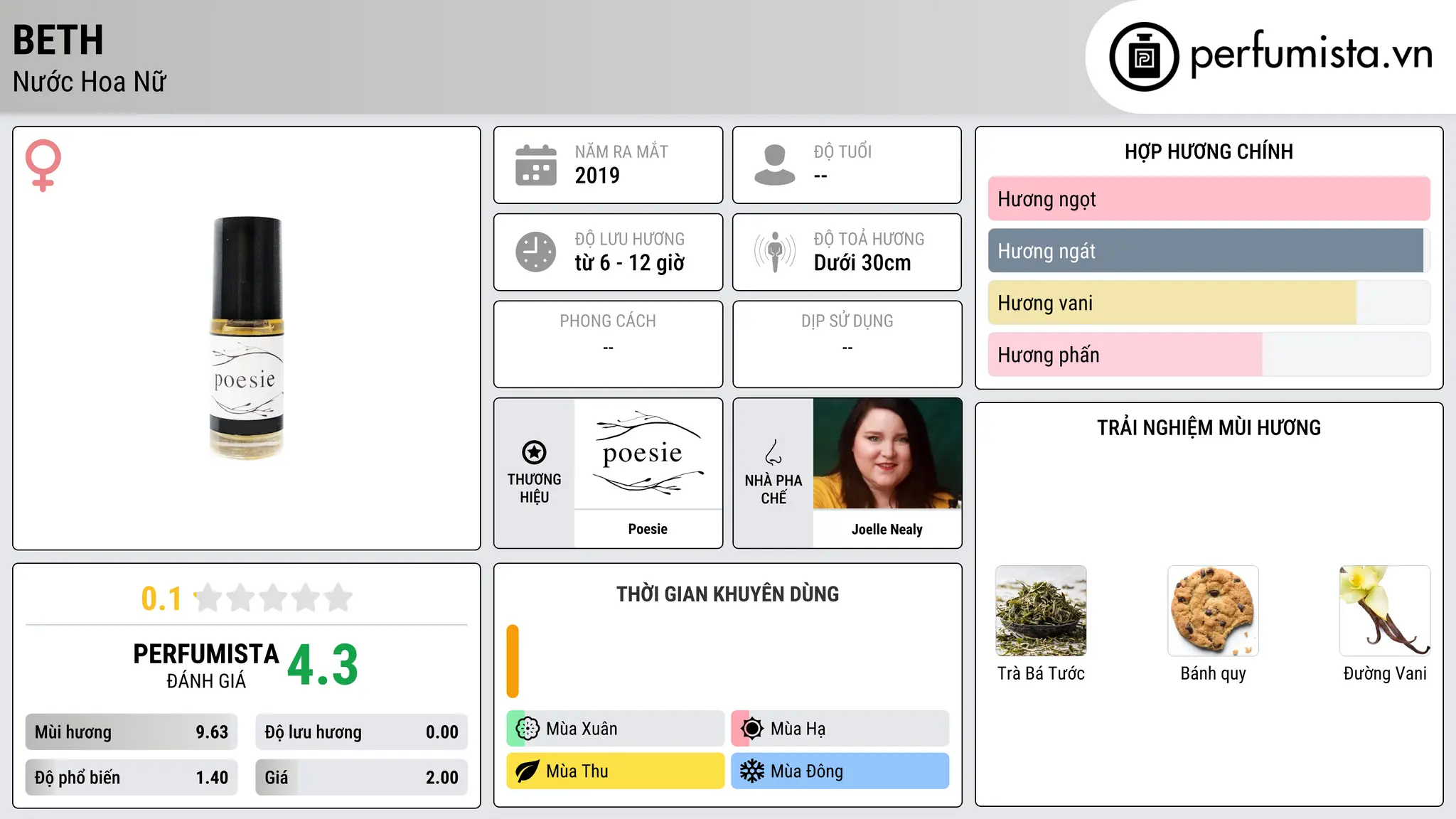Image resolution: width=1456 pixels, height=819 pixels.
Task: Click the Trà Bá Tước note label
Action: click(x=1041, y=673)
